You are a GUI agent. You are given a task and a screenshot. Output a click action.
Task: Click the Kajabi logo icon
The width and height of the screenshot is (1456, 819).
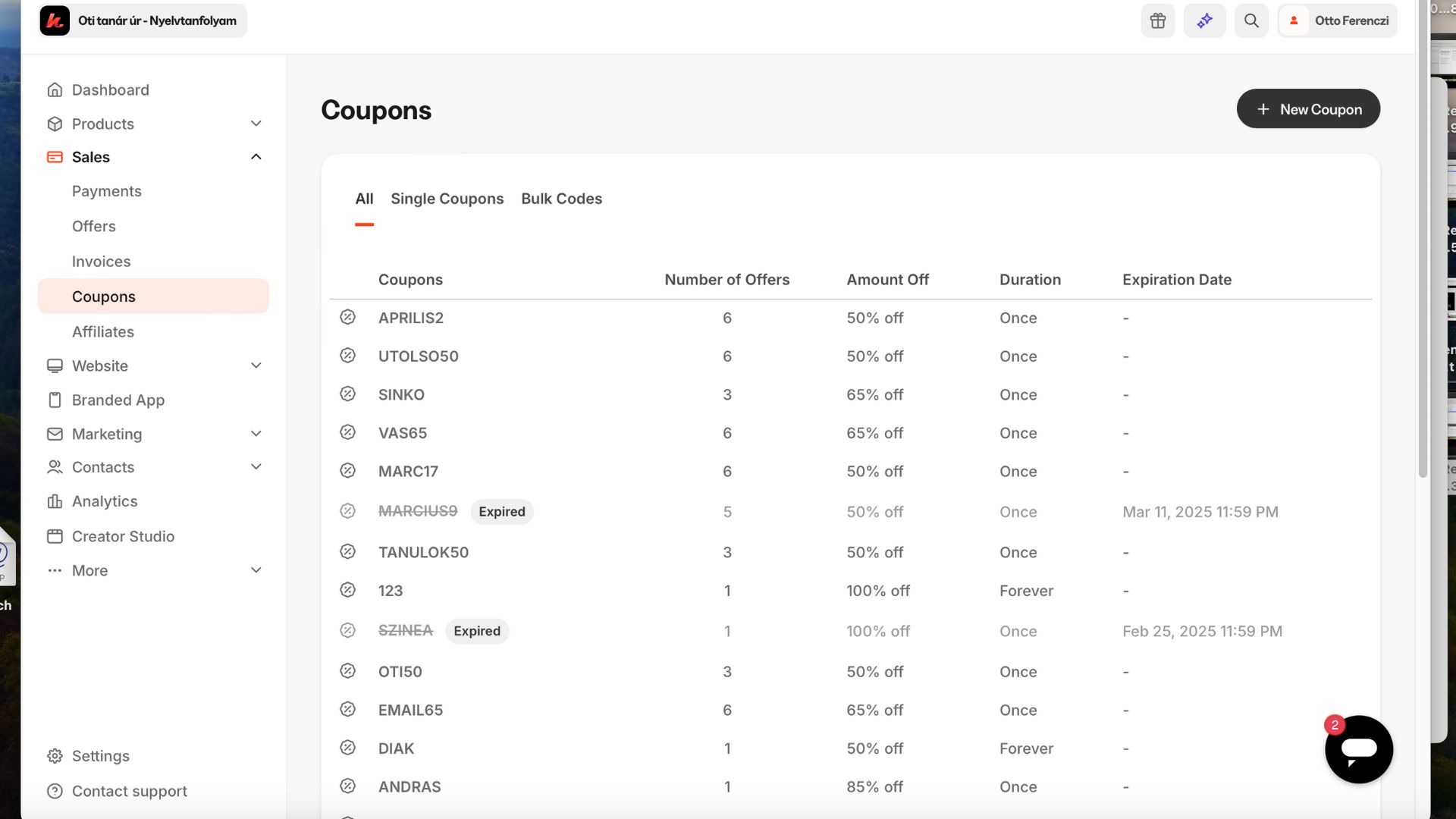pyautogui.click(x=55, y=20)
